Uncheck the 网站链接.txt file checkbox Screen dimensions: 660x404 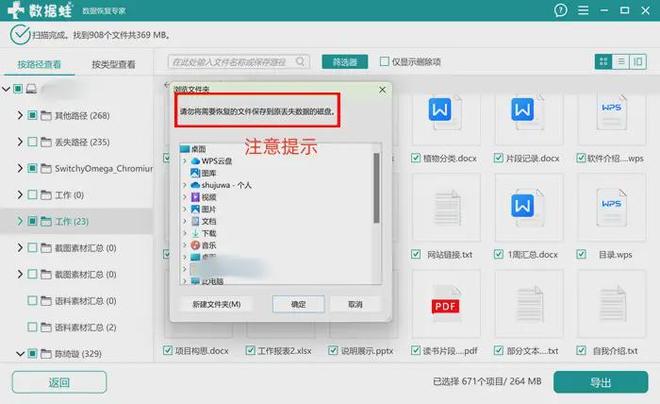(x=417, y=255)
